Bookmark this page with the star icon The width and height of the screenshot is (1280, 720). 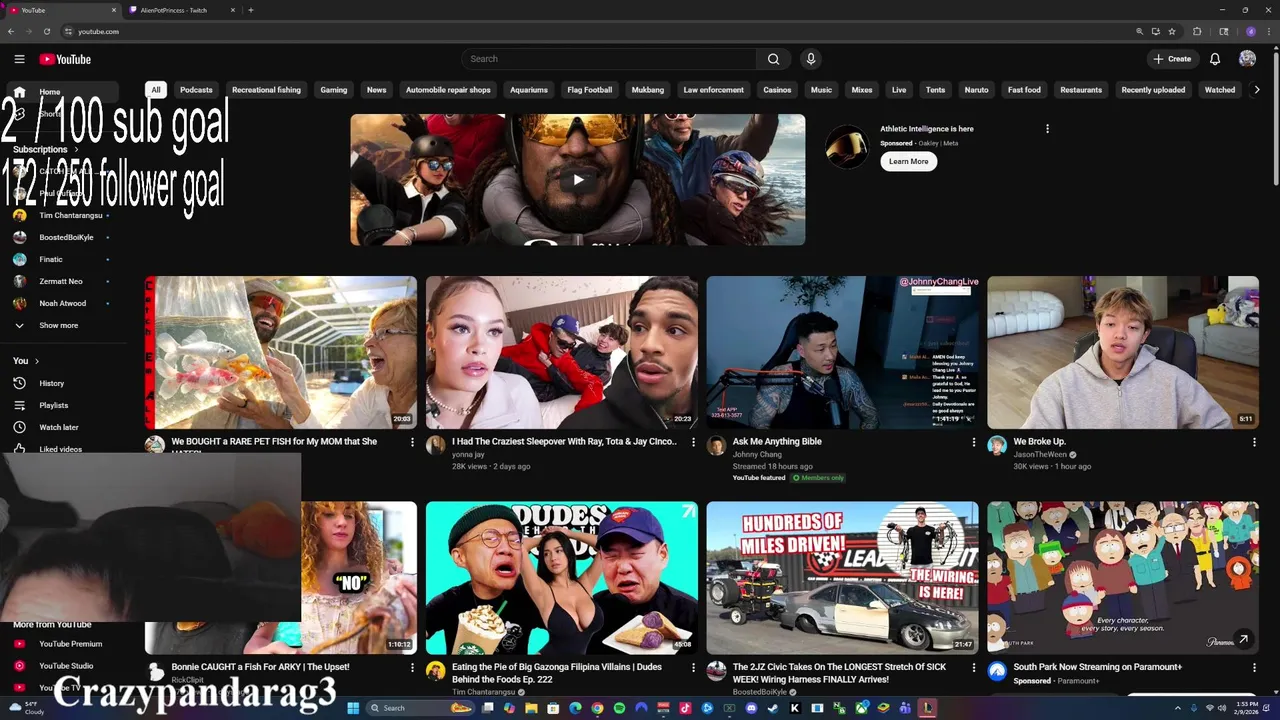pos(1172,31)
